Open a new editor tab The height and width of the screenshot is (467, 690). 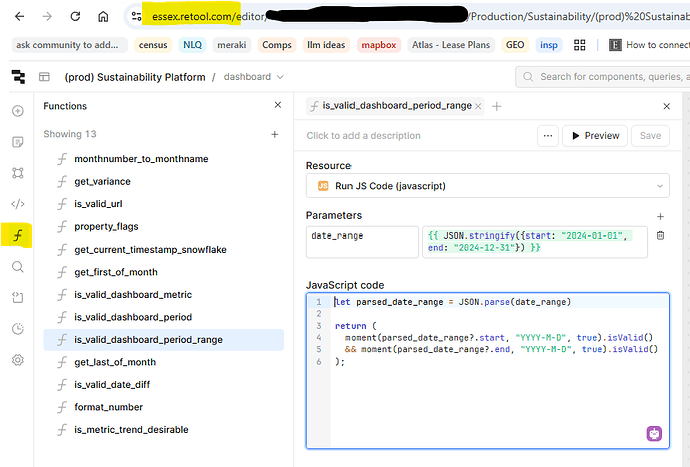496,107
